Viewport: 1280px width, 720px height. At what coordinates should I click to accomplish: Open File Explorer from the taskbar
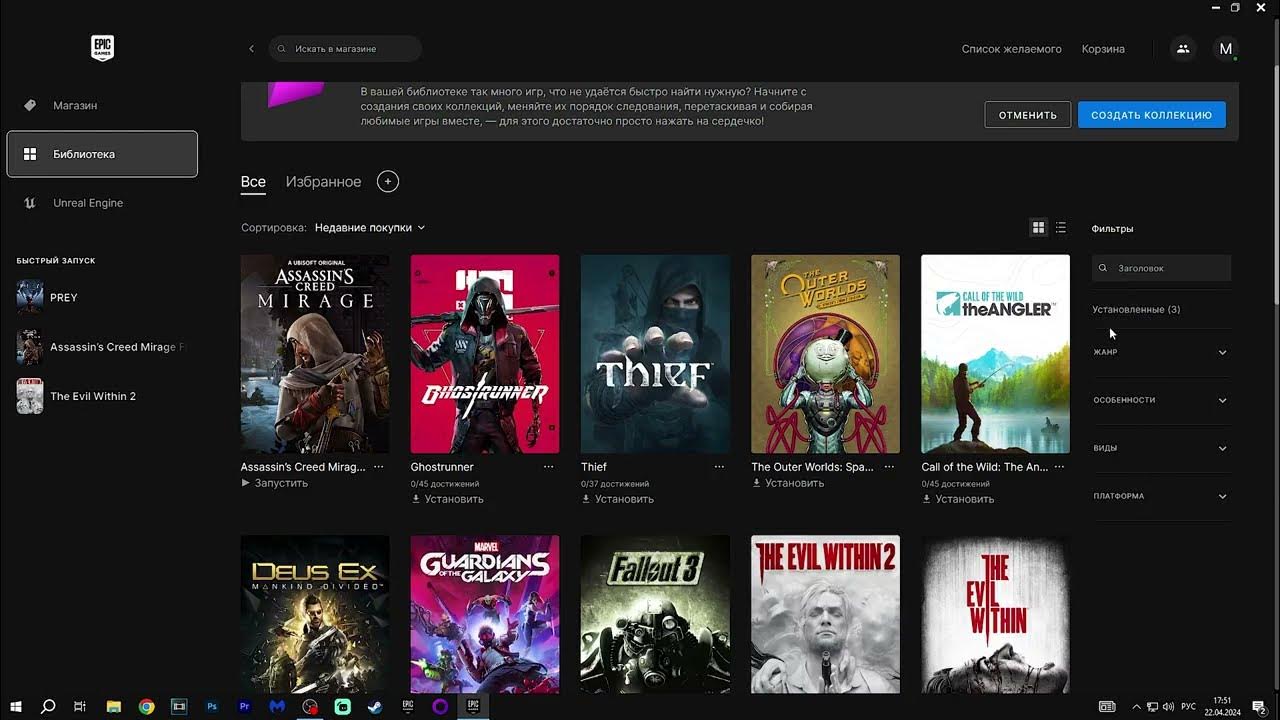tap(113, 706)
